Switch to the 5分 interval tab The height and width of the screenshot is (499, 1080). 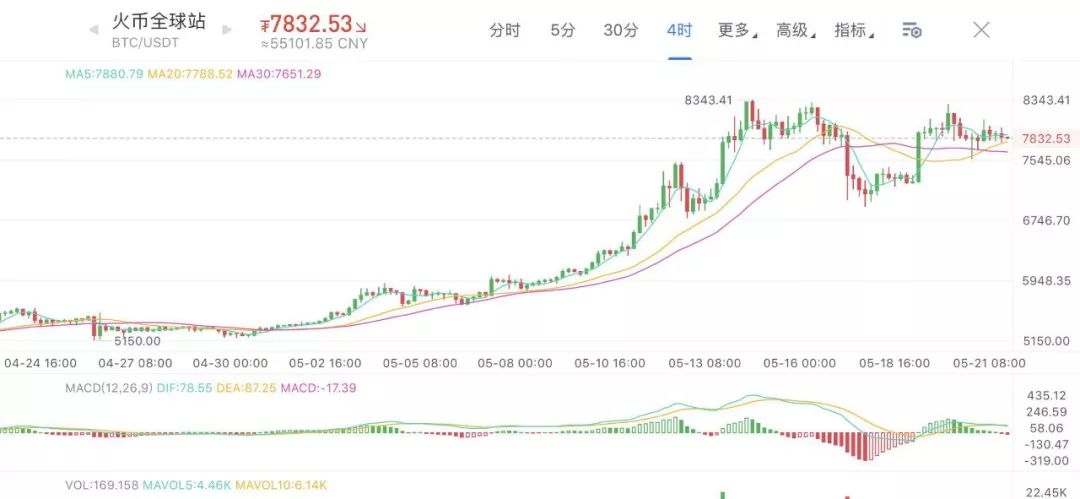pyautogui.click(x=563, y=30)
